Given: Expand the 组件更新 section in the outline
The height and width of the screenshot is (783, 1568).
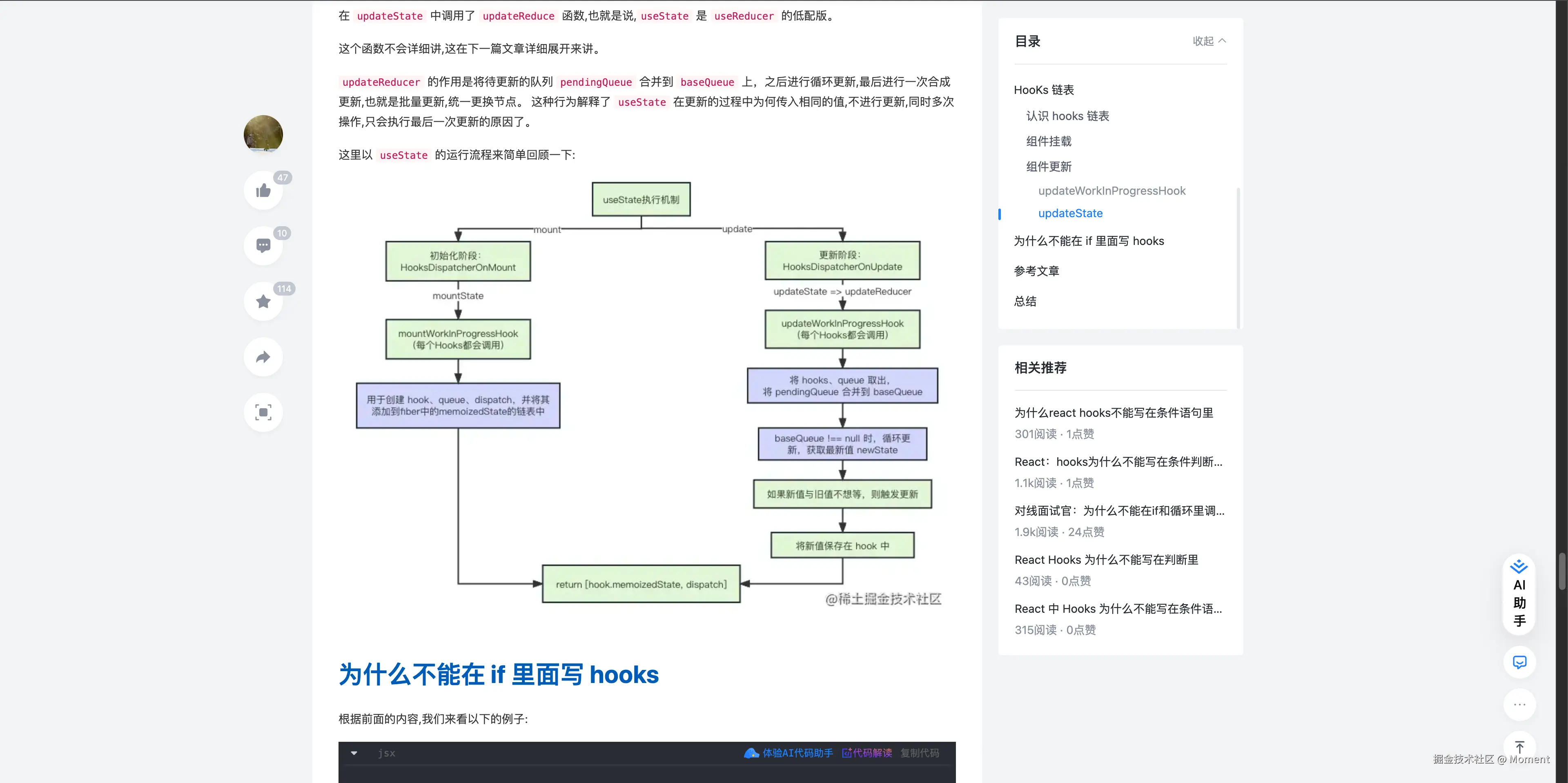Looking at the screenshot, I should point(1048,167).
